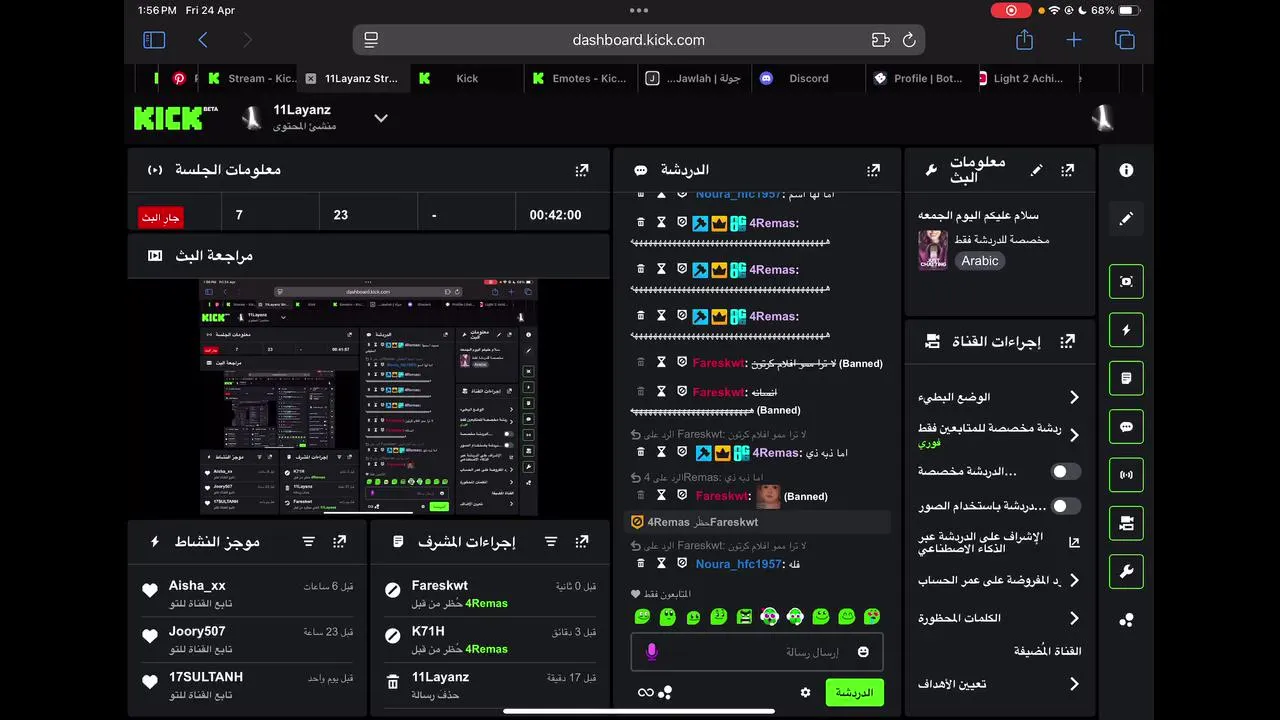Click the trash icon on Fareskwt's image message
The width and height of the screenshot is (1280, 720).
[641, 495]
